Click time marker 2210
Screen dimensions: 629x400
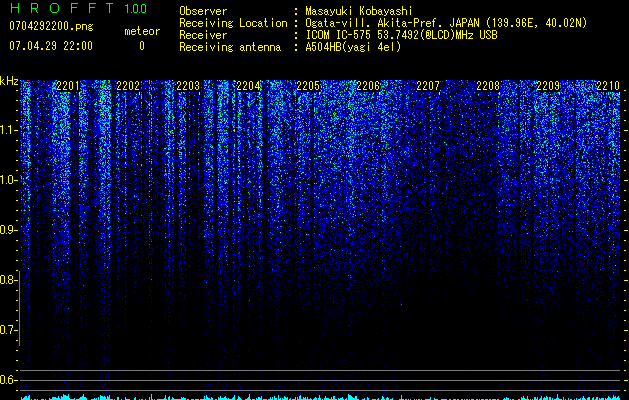pyautogui.click(x=608, y=86)
